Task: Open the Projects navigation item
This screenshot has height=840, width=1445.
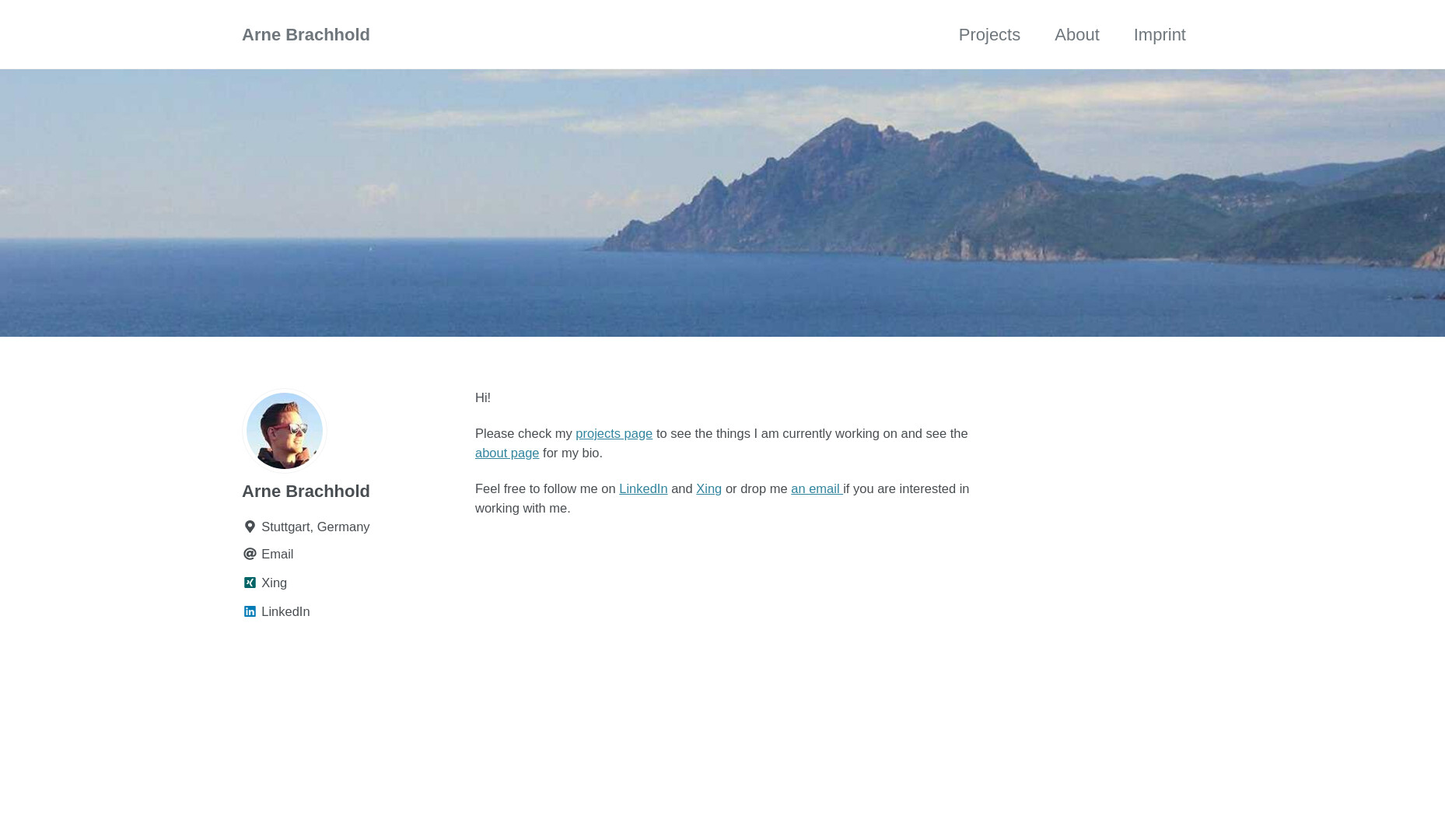Action: [989, 35]
